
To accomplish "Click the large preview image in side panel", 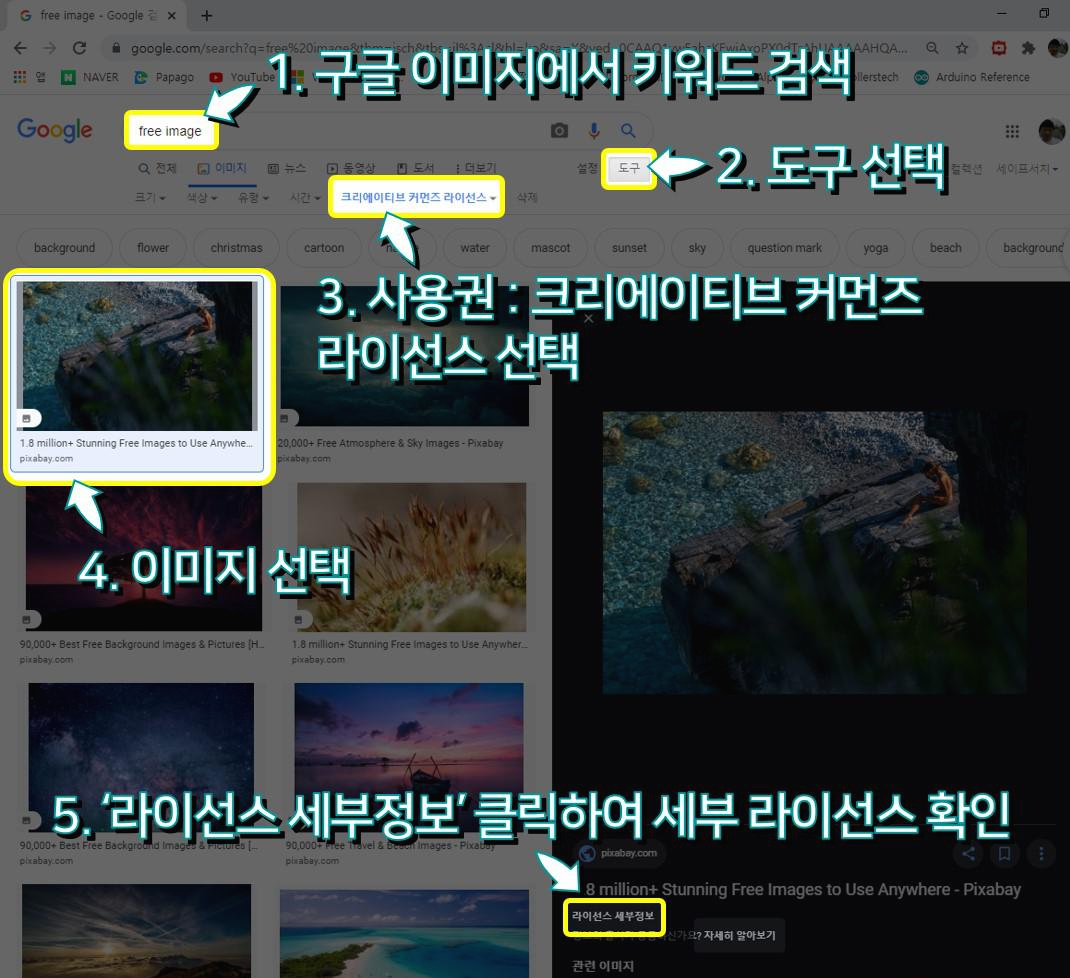I will click(814, 552).
